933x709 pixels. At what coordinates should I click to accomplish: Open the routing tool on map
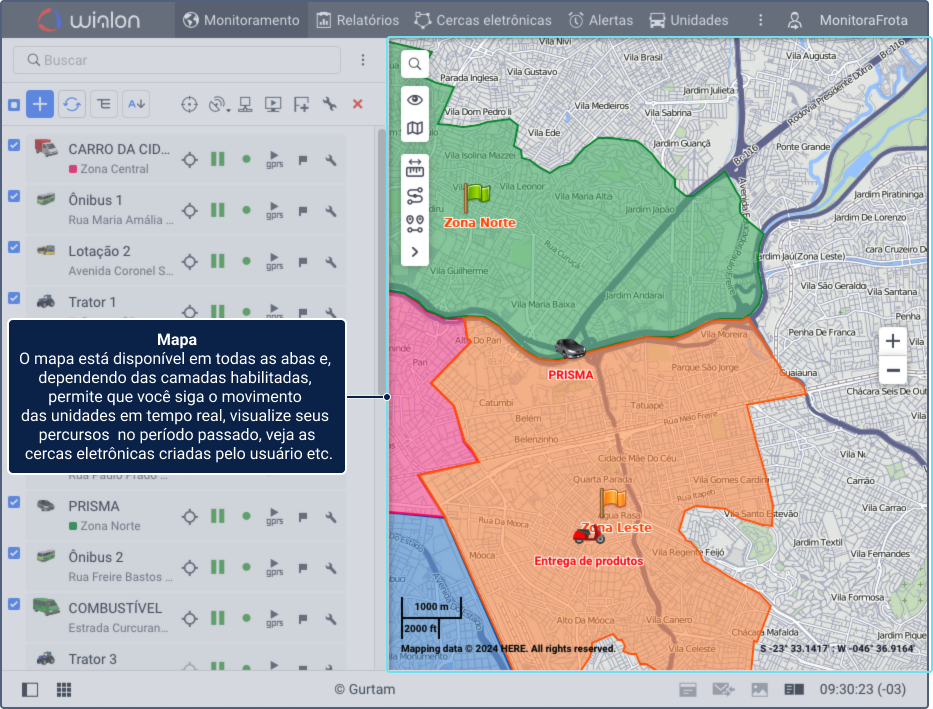[415, 196]
